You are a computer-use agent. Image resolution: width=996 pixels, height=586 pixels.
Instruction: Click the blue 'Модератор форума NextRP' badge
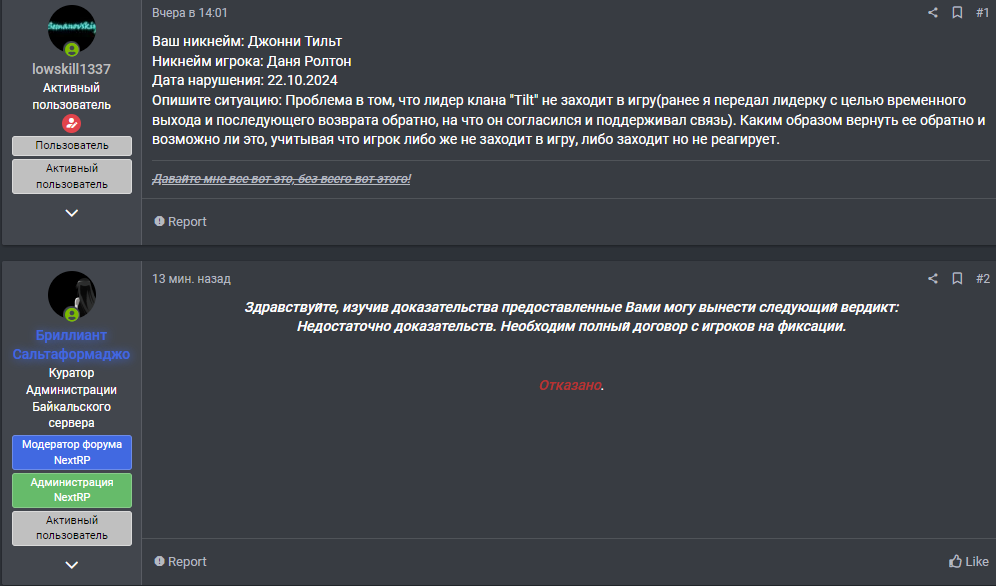pyautogui.click(x=71, y=452)
